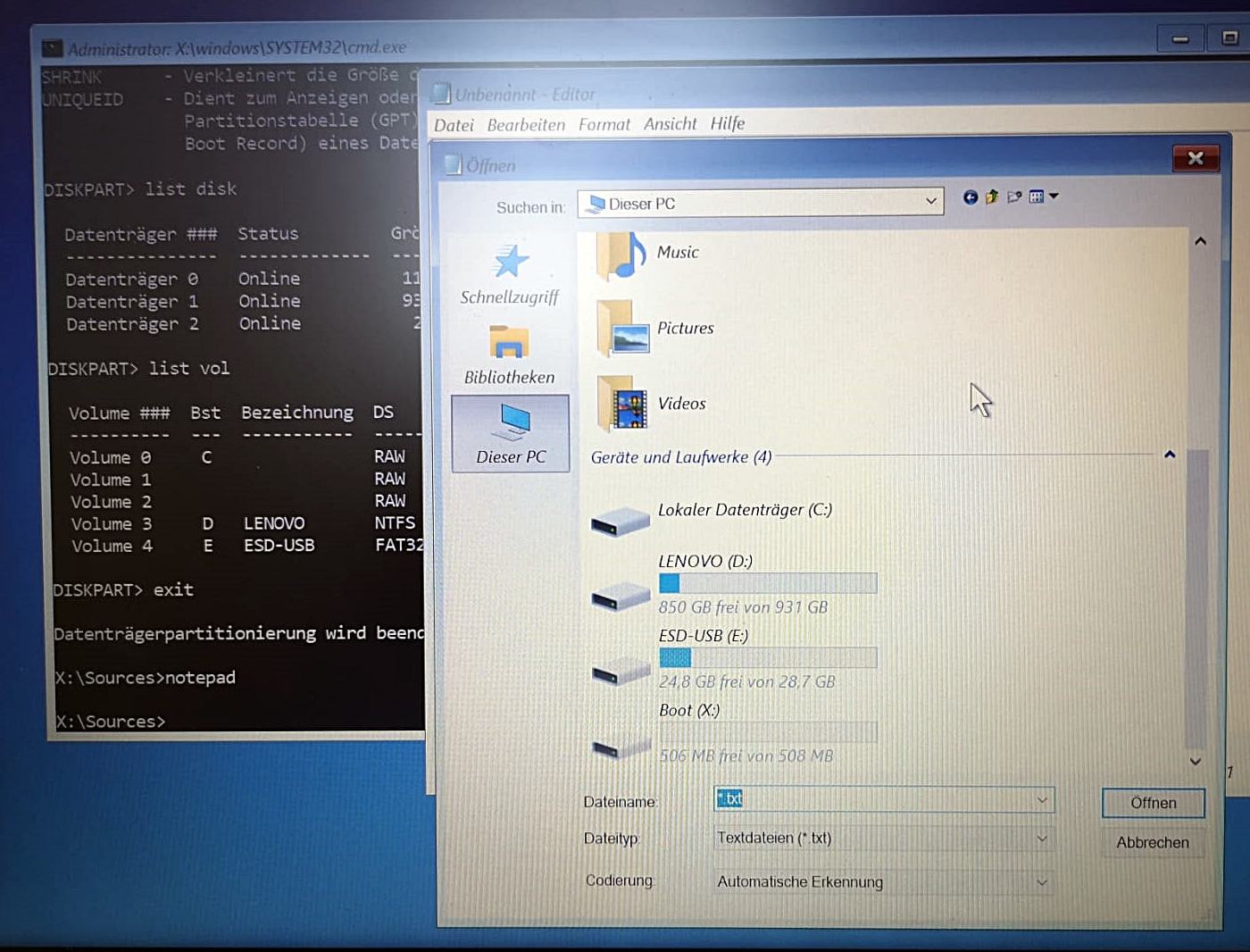
Task: Collapse the Geräte und Laufwerke group
Action: 1170,455
